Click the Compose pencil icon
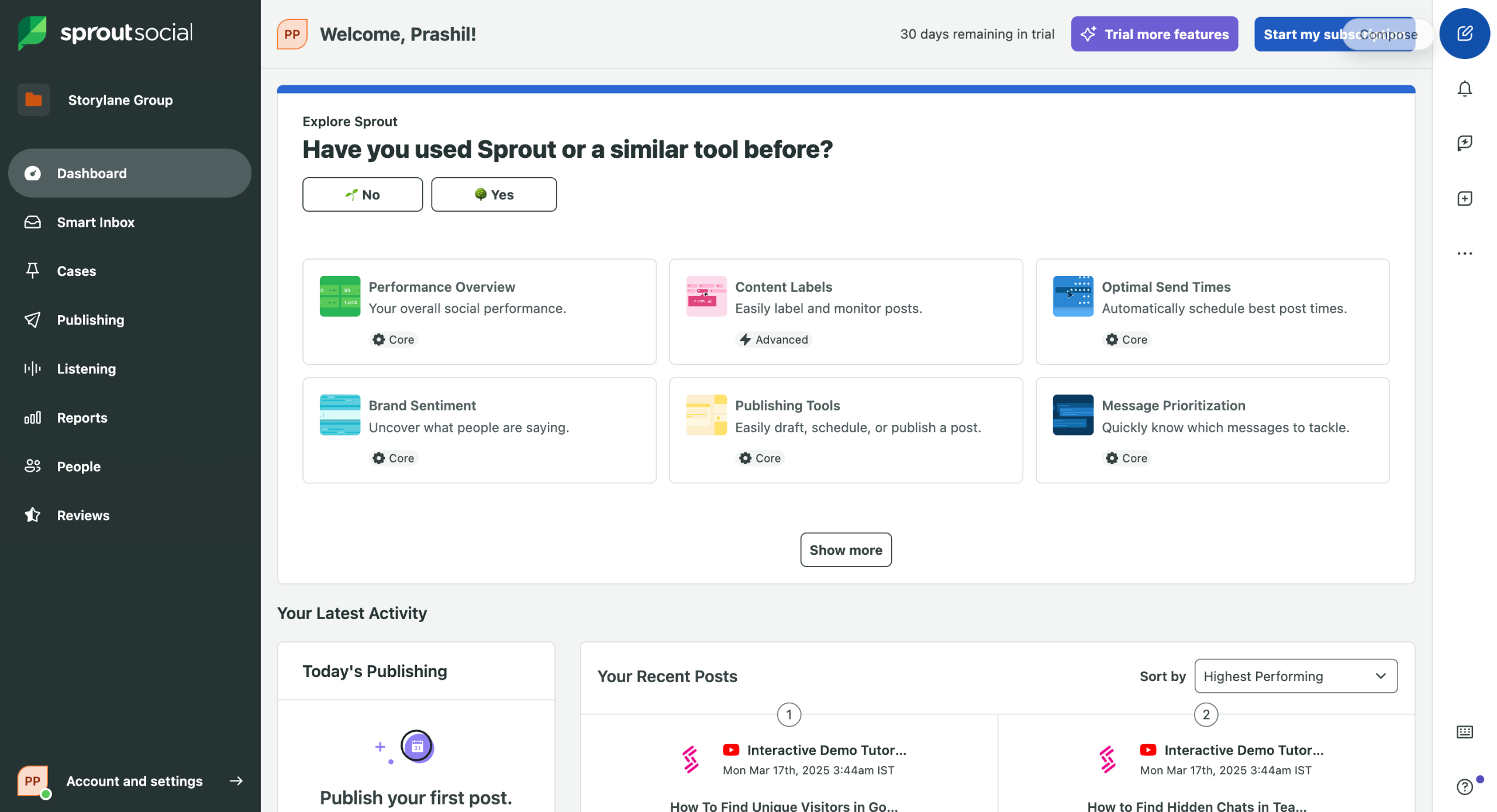This screenshot has height=812, width=1497. (1464, 33)
